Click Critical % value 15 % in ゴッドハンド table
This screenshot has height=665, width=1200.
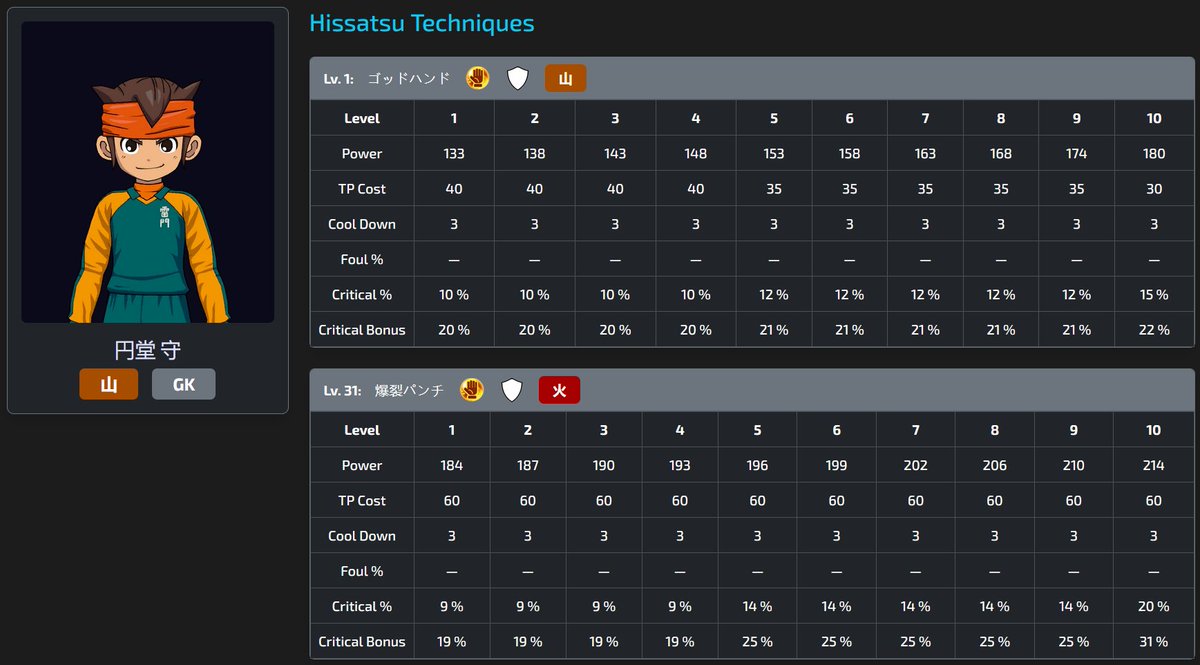click(1154, 295)
